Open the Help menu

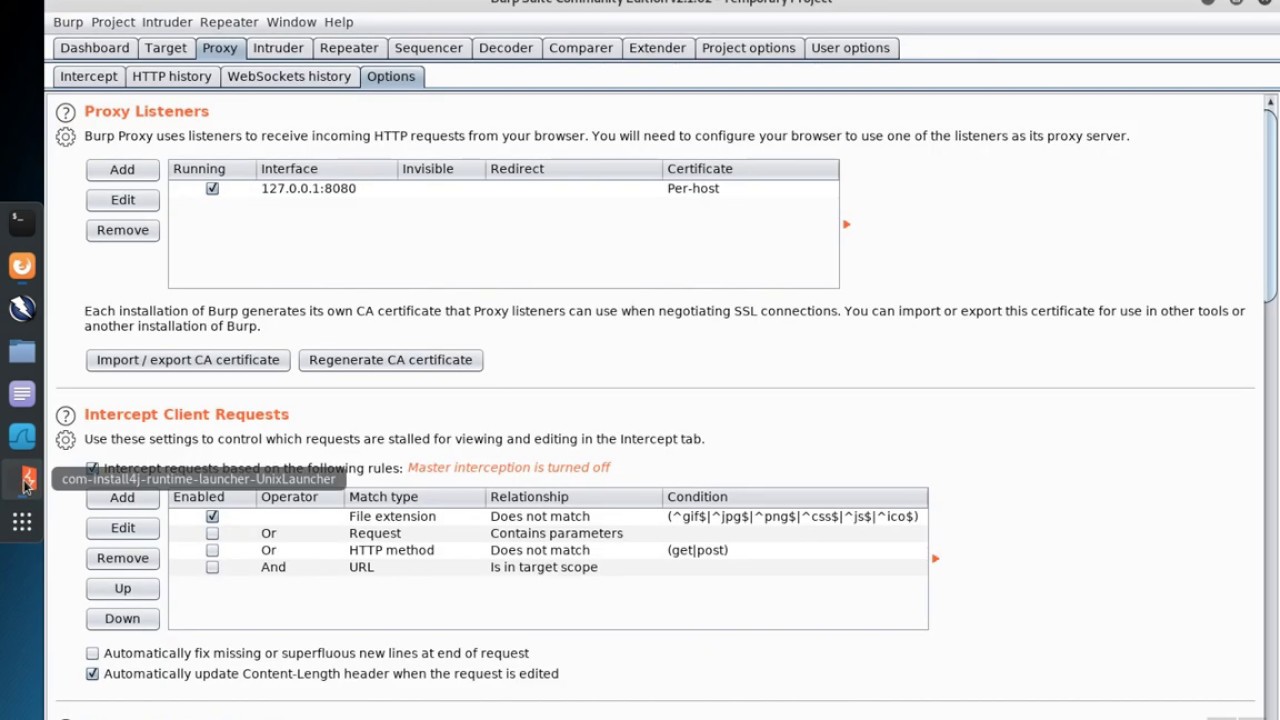click(338, 22)
